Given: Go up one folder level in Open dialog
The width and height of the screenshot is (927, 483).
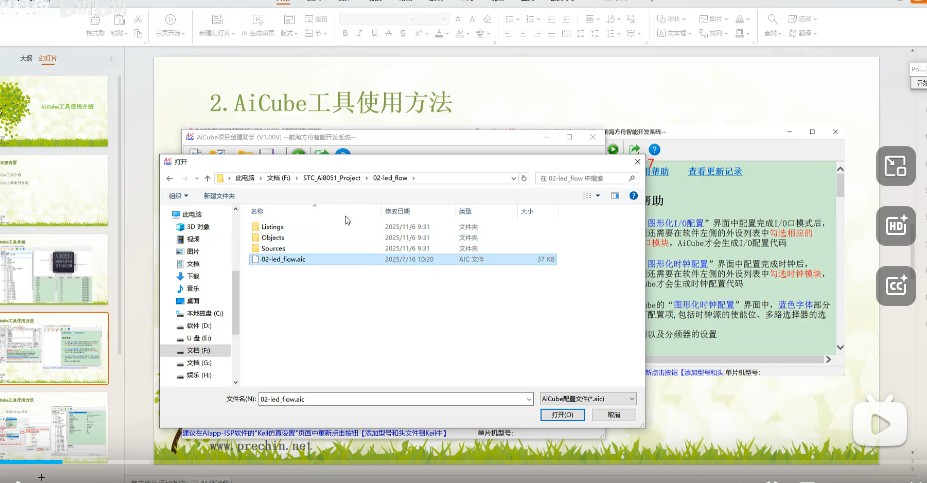Looking at the screenshot, I should (x=207, y=178).
